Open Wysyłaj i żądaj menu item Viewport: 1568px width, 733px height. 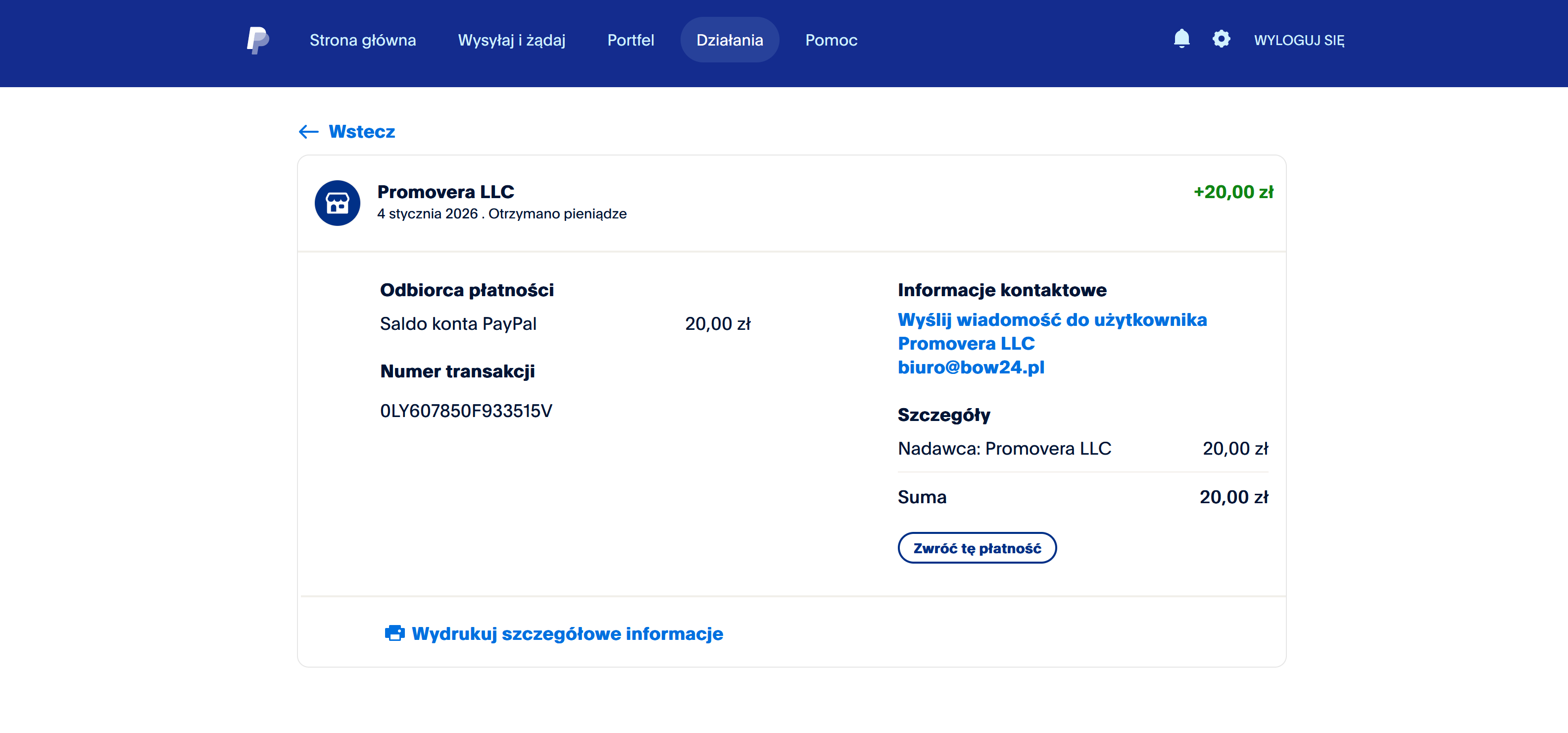[x=511, y=40]
